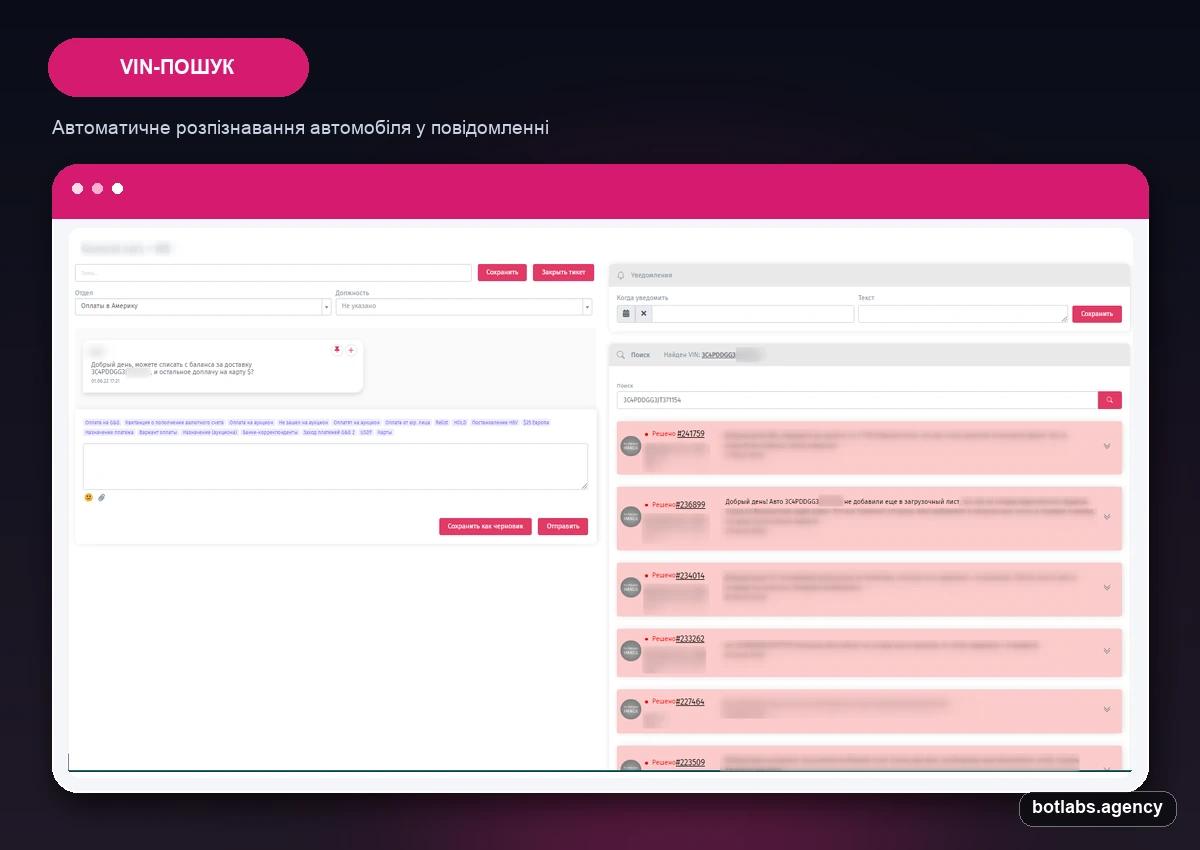Expand ticket #241759 with the chevron
The image size is (1200, 850).
point(1107,446)
